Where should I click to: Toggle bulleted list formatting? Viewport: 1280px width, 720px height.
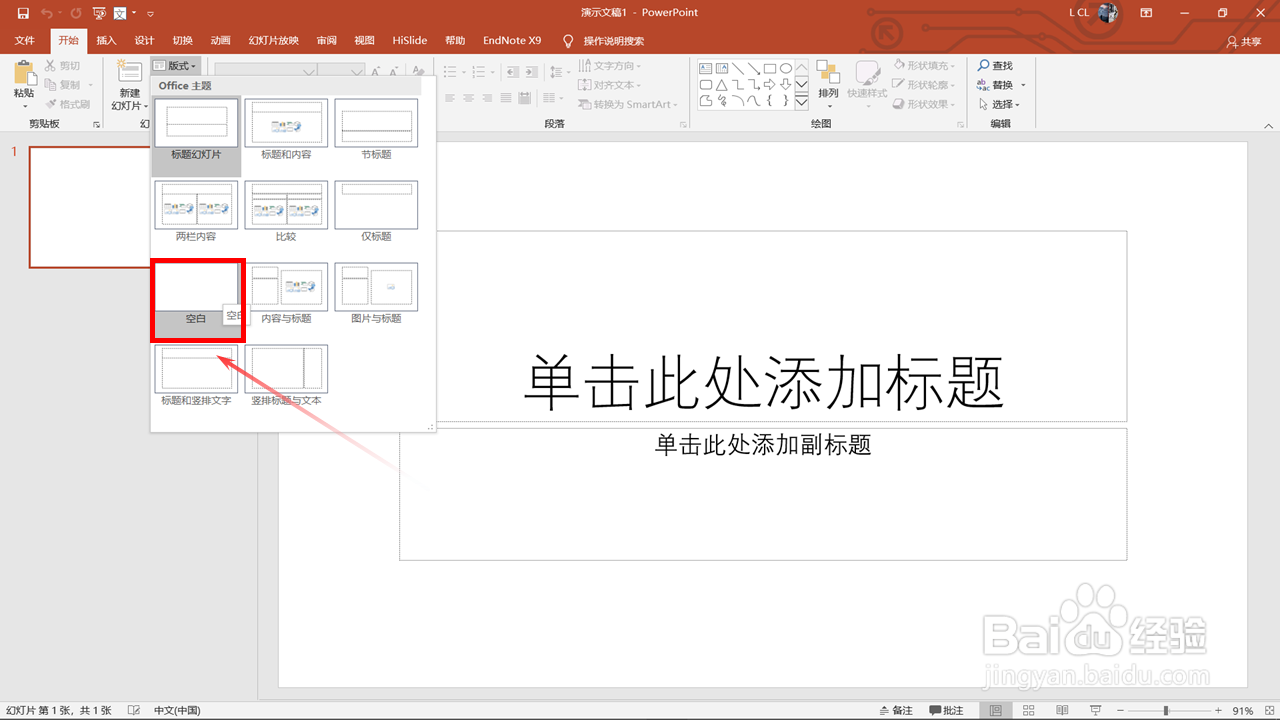[x=451, y=71]
